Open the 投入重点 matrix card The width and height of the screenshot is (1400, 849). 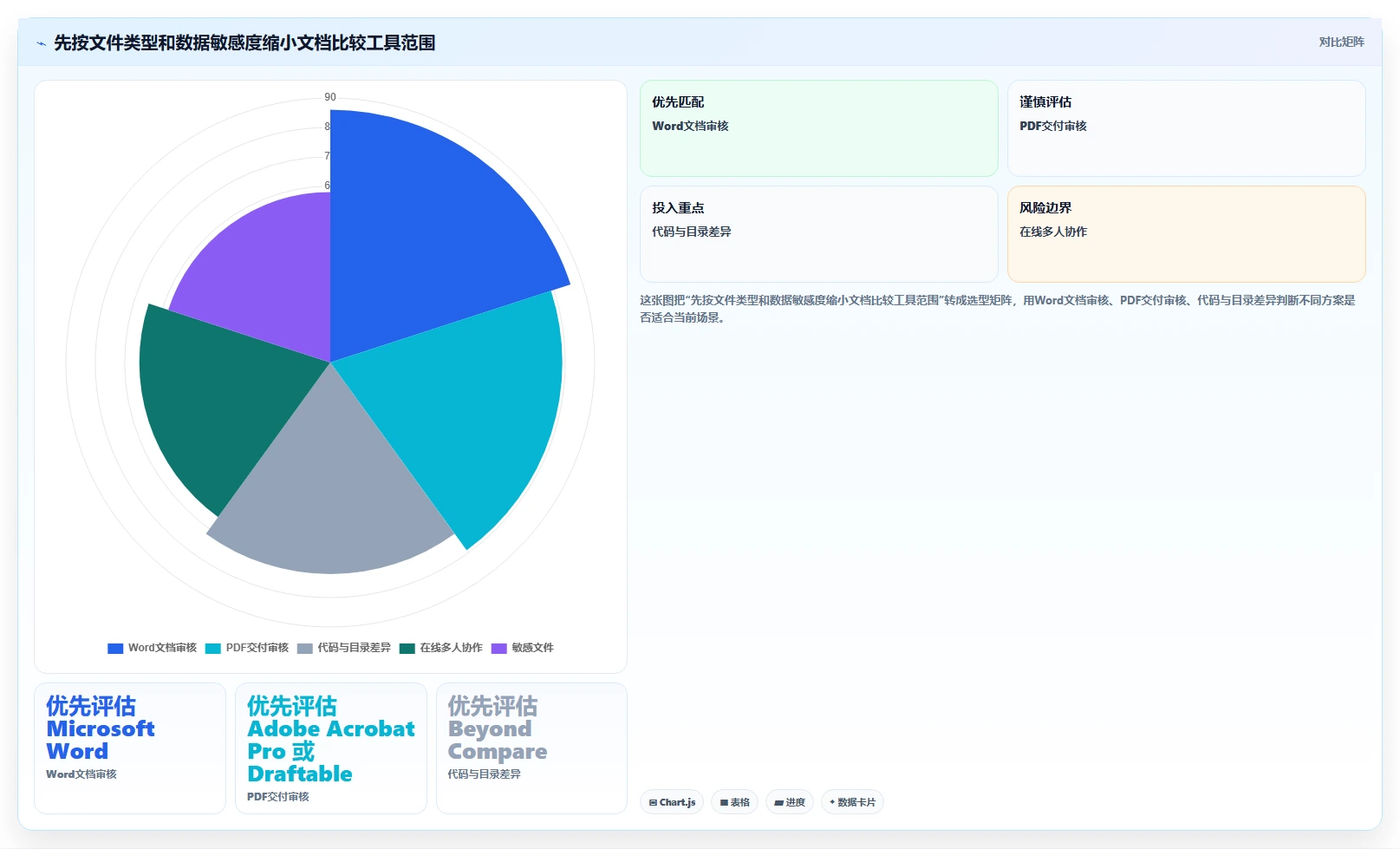pos(819,234)
